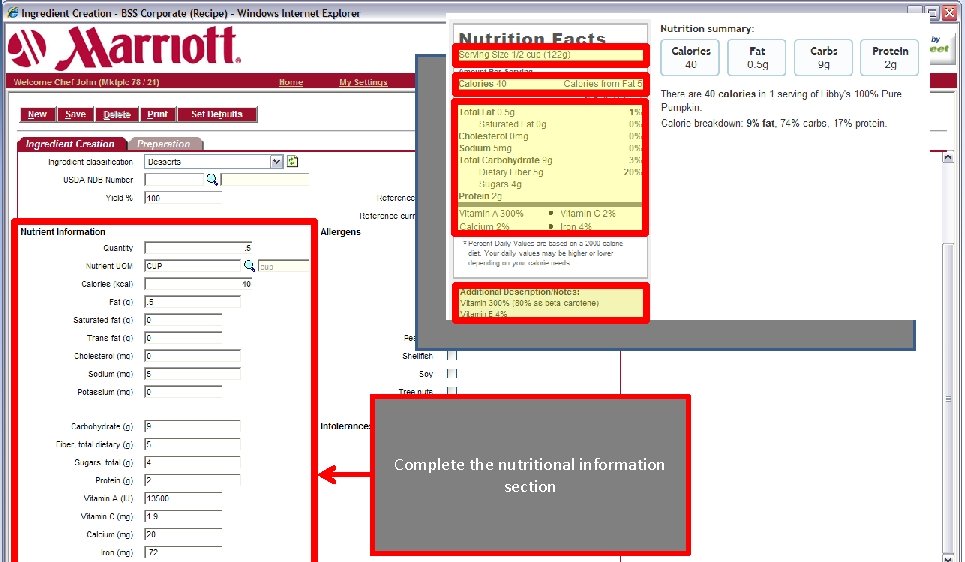Open the My Settings link

(x=363, y=82)
